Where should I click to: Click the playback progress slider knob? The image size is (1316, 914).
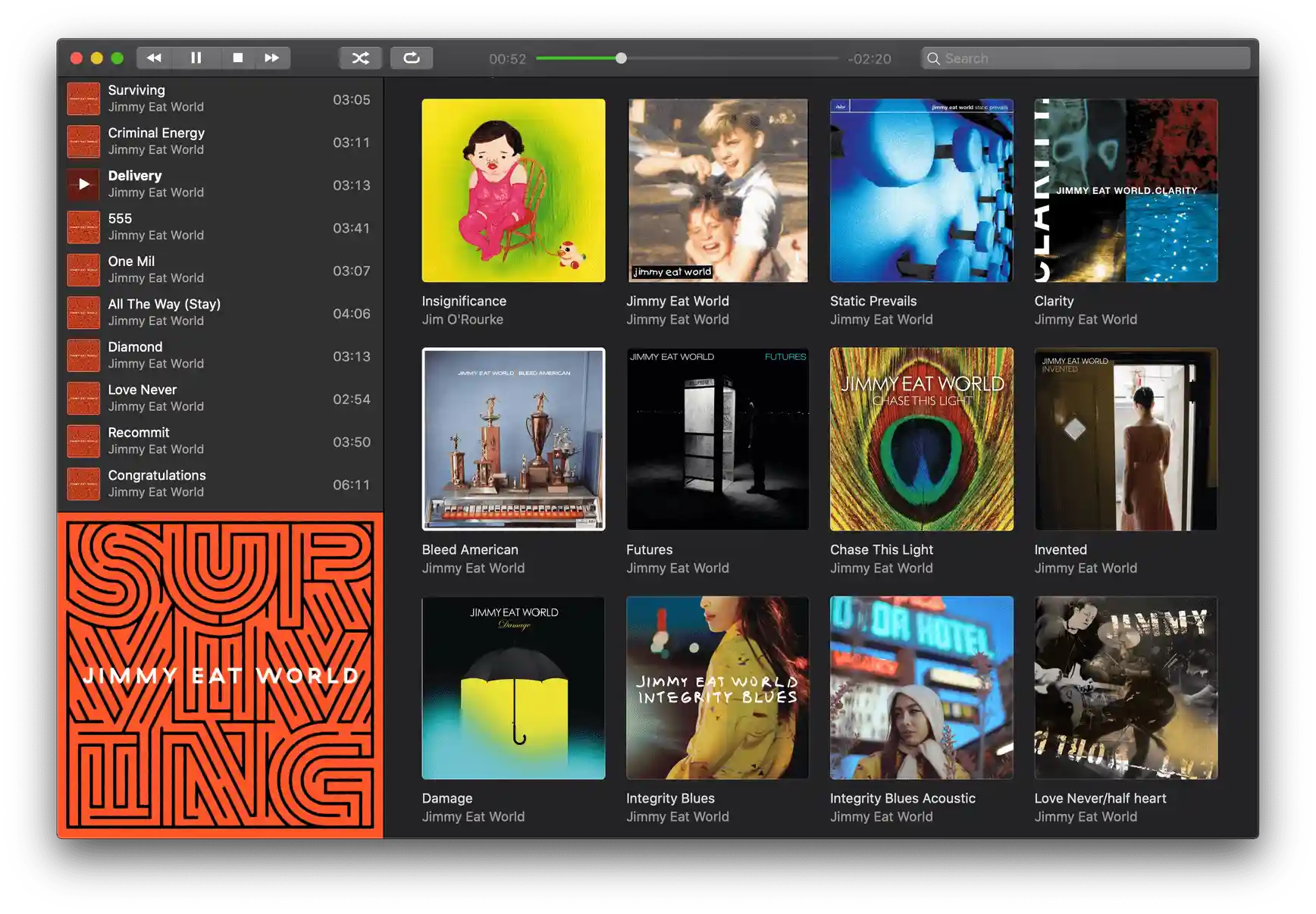pyautogui.click(x=621, y=58)
